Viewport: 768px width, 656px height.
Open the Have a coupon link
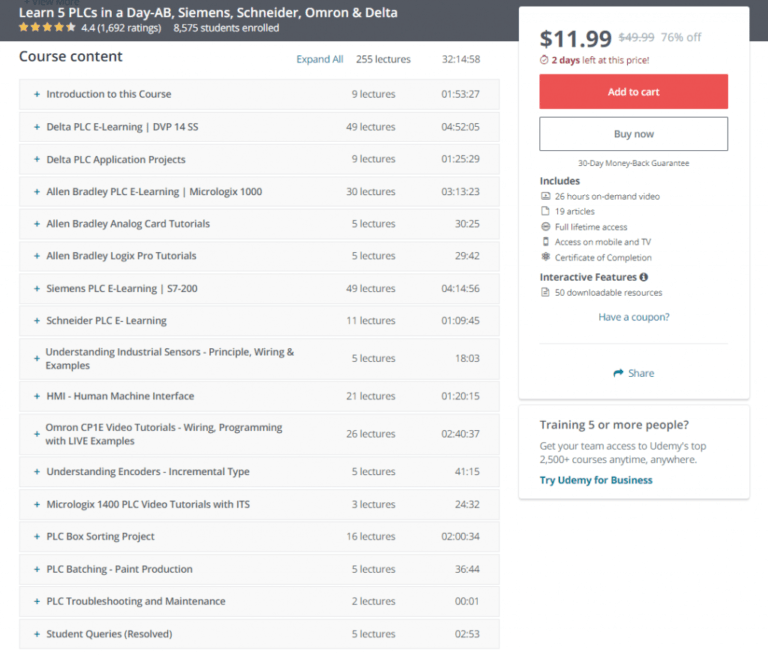coord(634,317)
